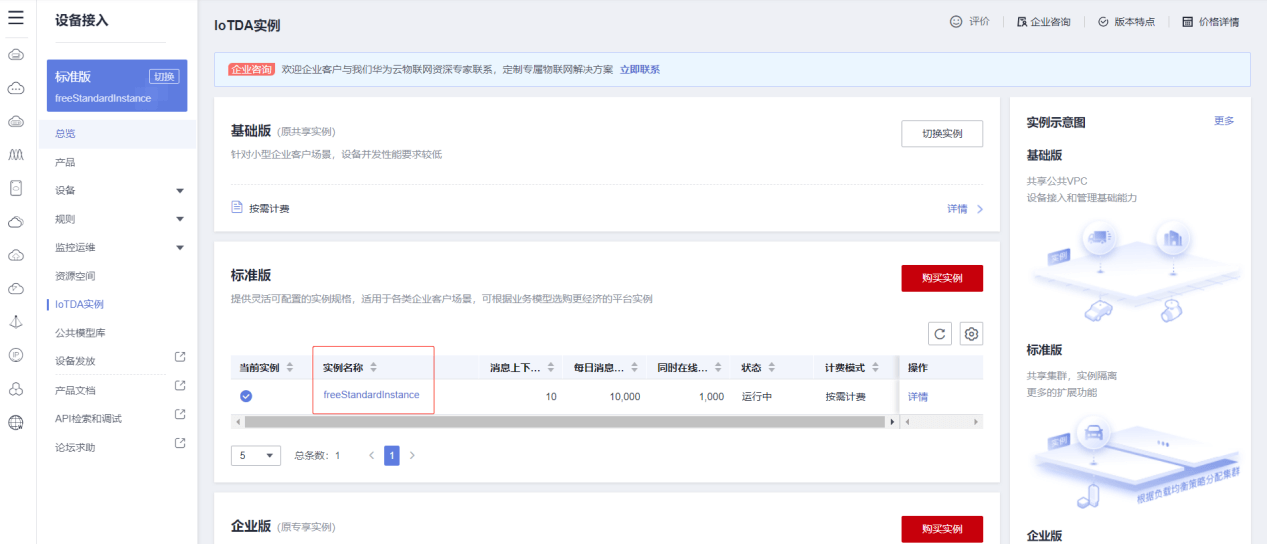
Task: Open 资源空间 in the sidebar
Action: click(75, 275)
